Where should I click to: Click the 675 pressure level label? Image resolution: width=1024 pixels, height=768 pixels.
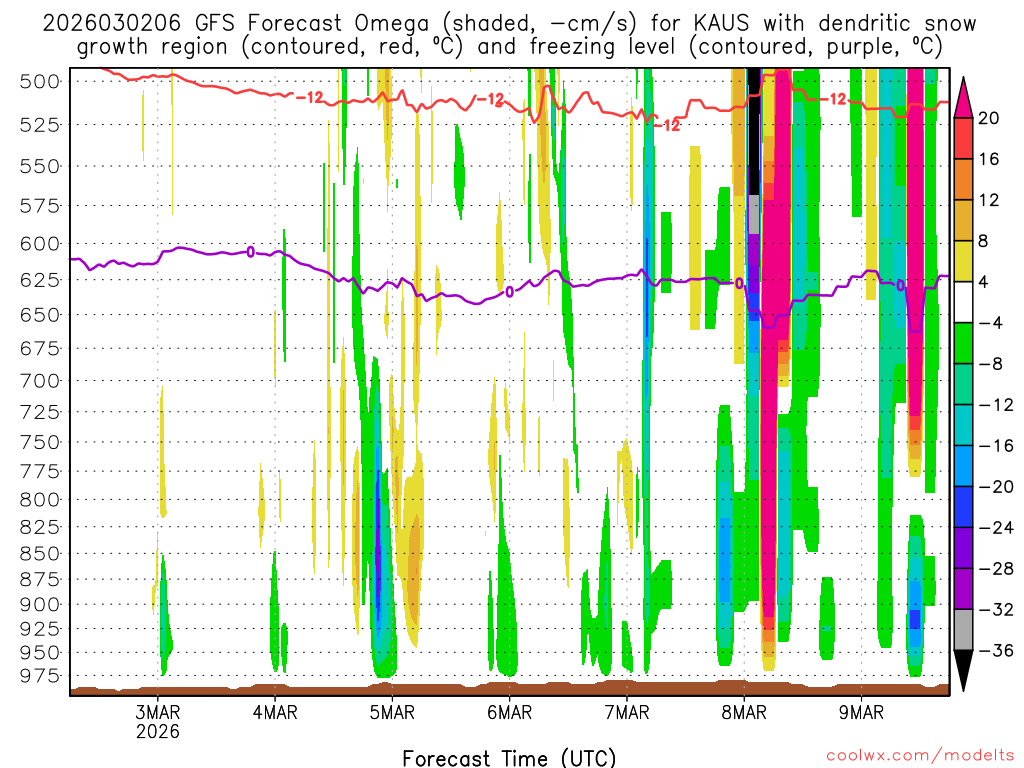[39, 348]
